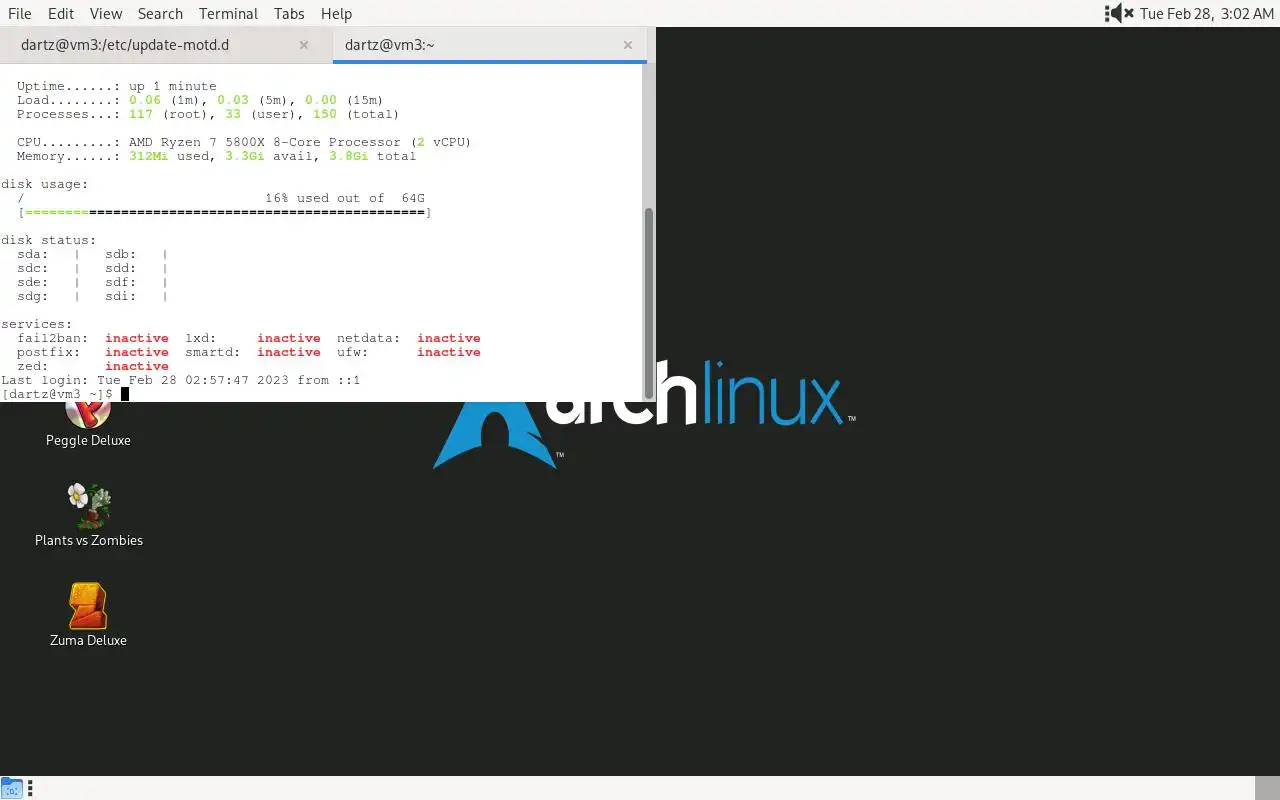The height and width of the screenshot is (800, 1280).
Task: Open the Help menu
Action: pyautogui.click(x=336, y=13)
